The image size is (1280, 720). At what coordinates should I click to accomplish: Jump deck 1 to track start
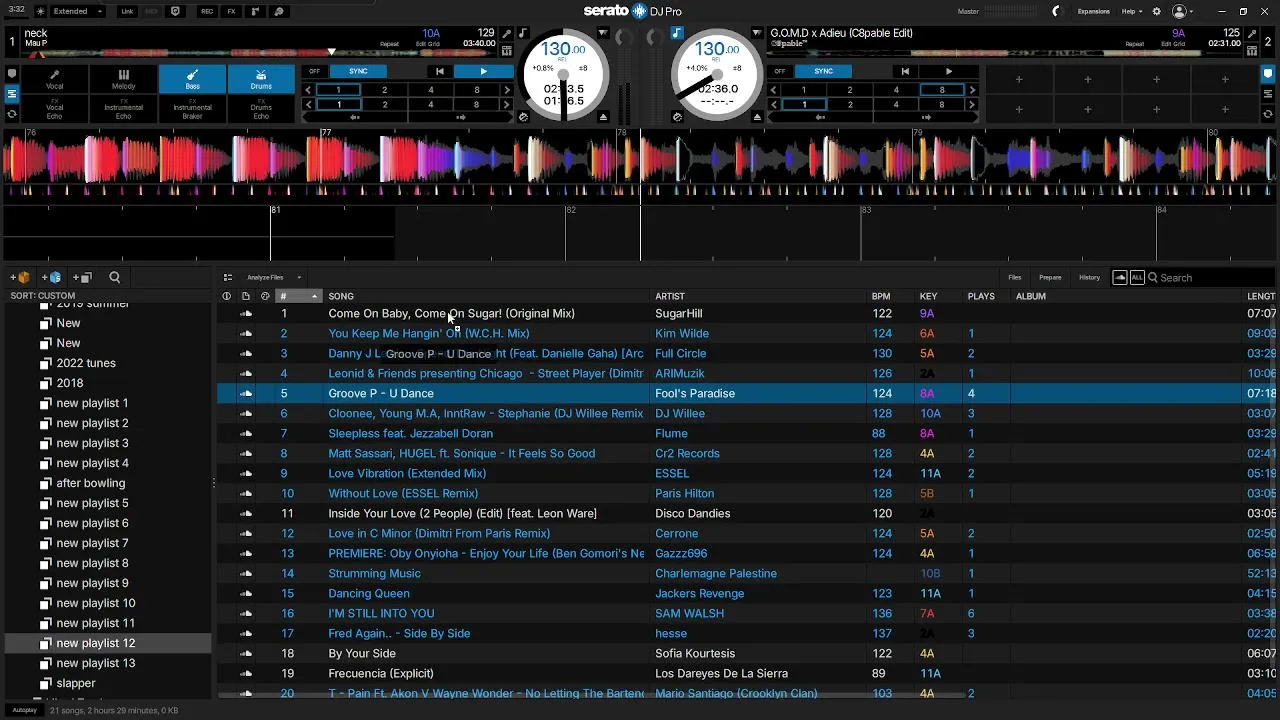pyautogui.click(x=439, y=71)
